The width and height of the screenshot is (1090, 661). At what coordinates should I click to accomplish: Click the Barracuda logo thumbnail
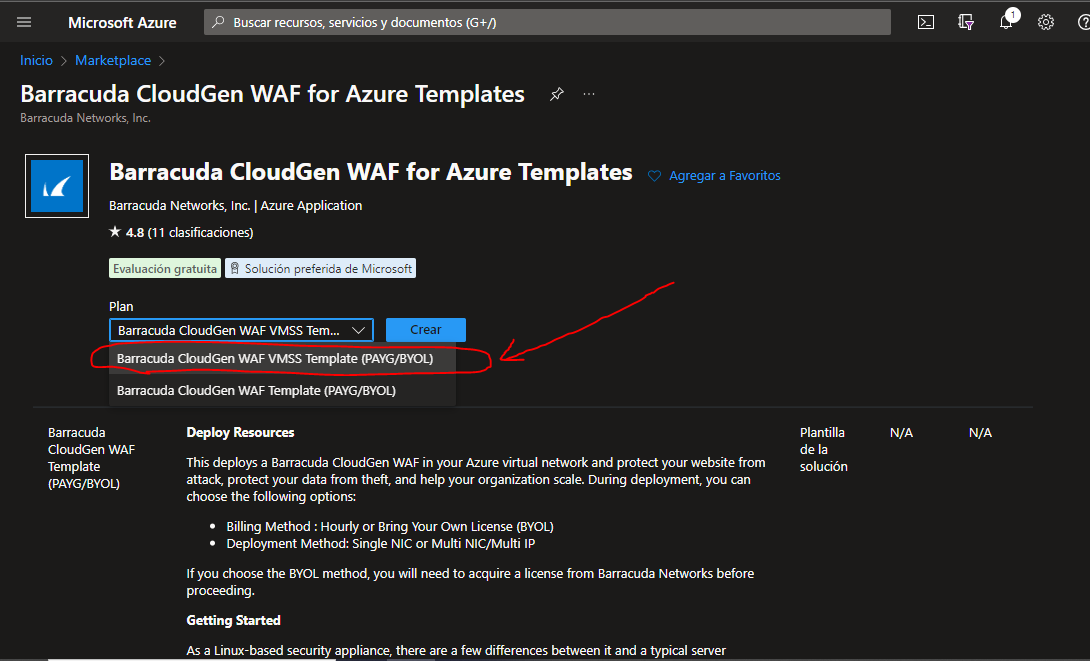[x=56, y=185]
